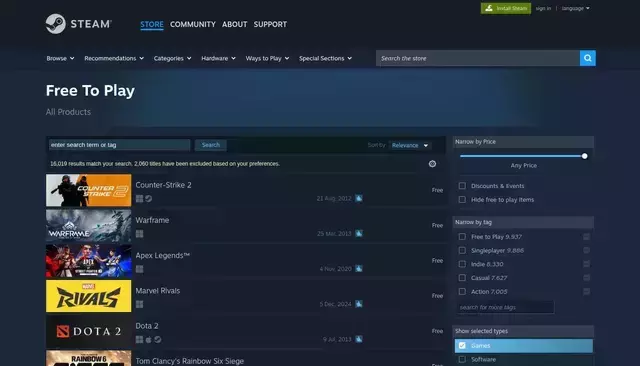The image size is (640, 366).
Task: Exclude the Singleplayer tag icon
Action: tap(587, 250)
